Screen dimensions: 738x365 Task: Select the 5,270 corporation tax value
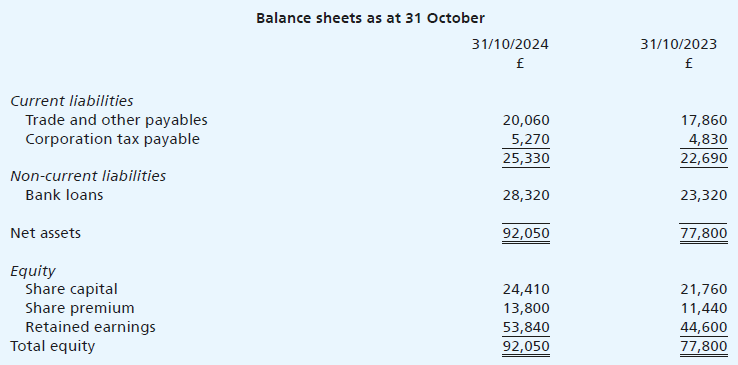tap(530, 140)
